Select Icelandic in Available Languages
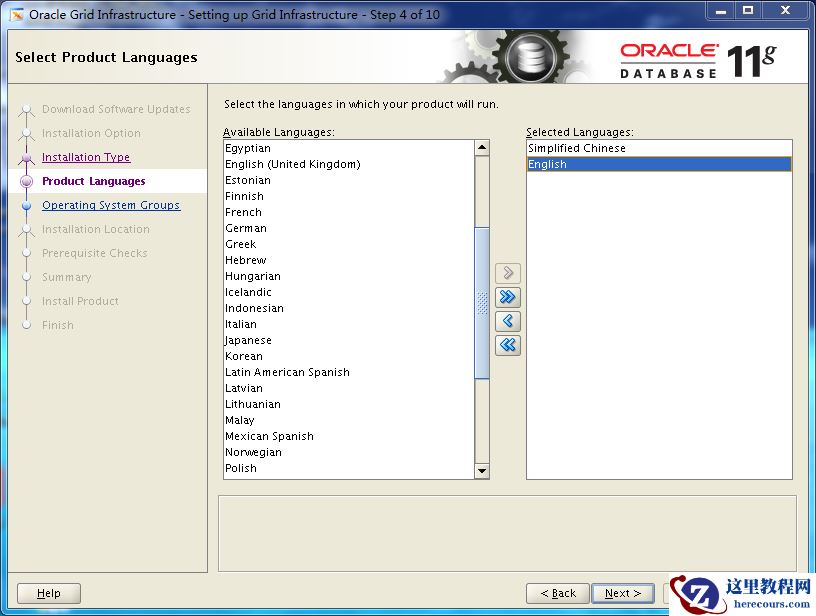The image size is (816, 616). point(349,292)
